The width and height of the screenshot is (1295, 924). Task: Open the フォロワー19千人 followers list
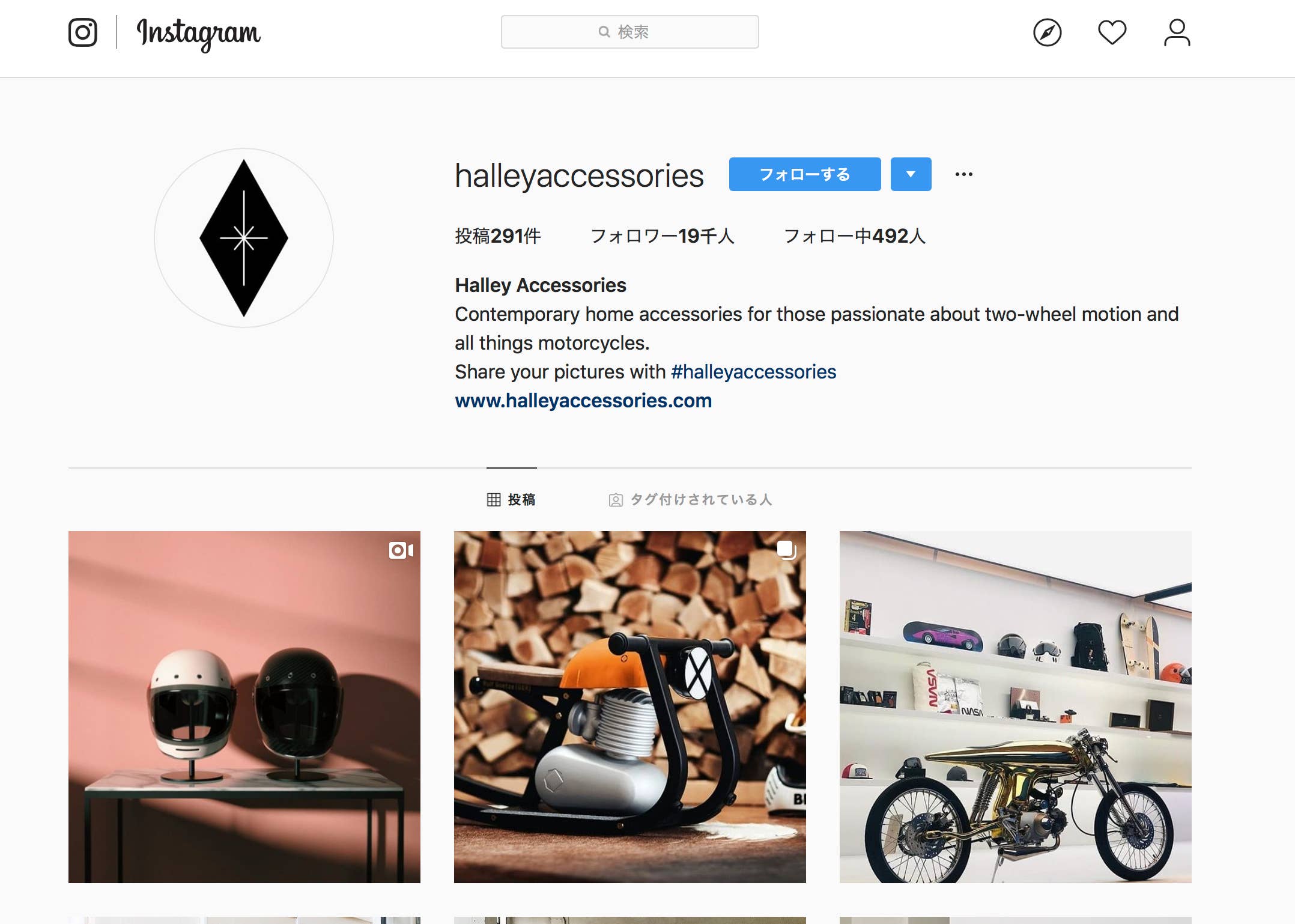pos(663,236)
